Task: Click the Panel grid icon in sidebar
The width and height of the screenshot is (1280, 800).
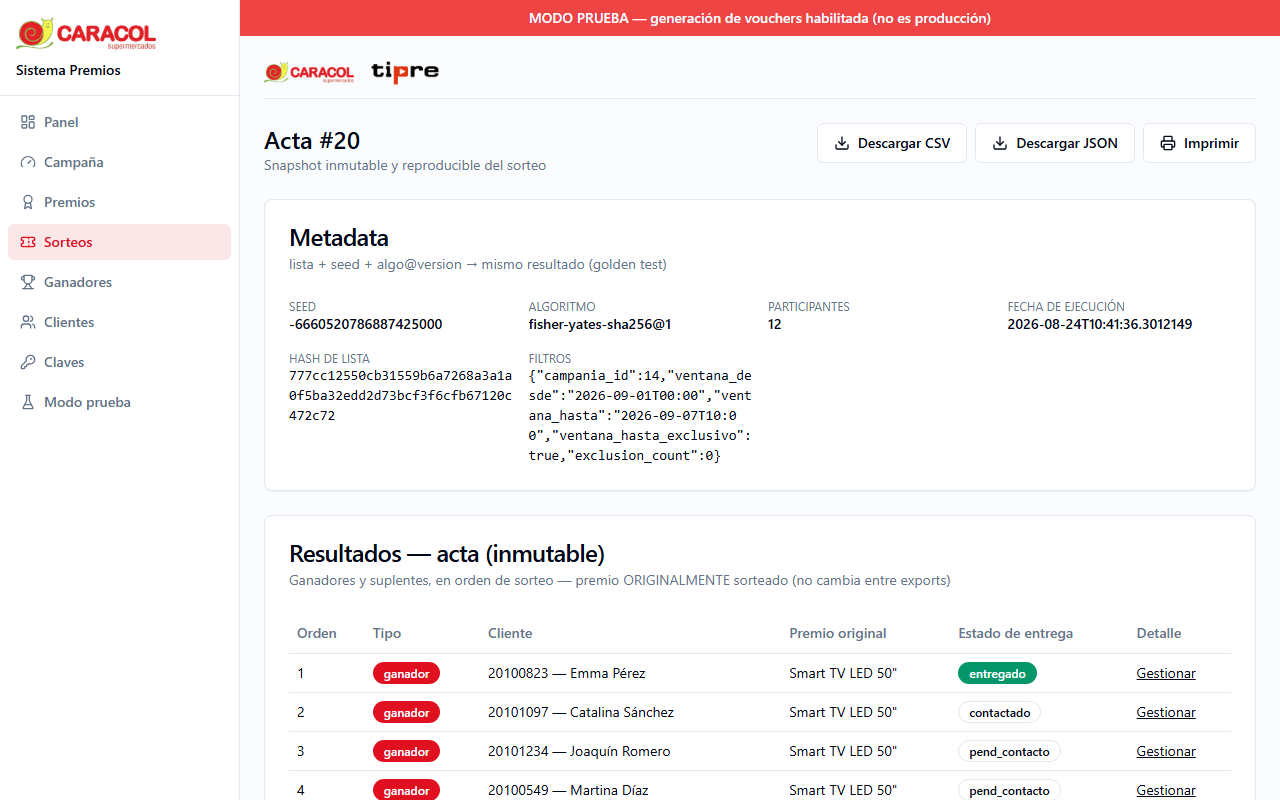Action: [28, 122]
